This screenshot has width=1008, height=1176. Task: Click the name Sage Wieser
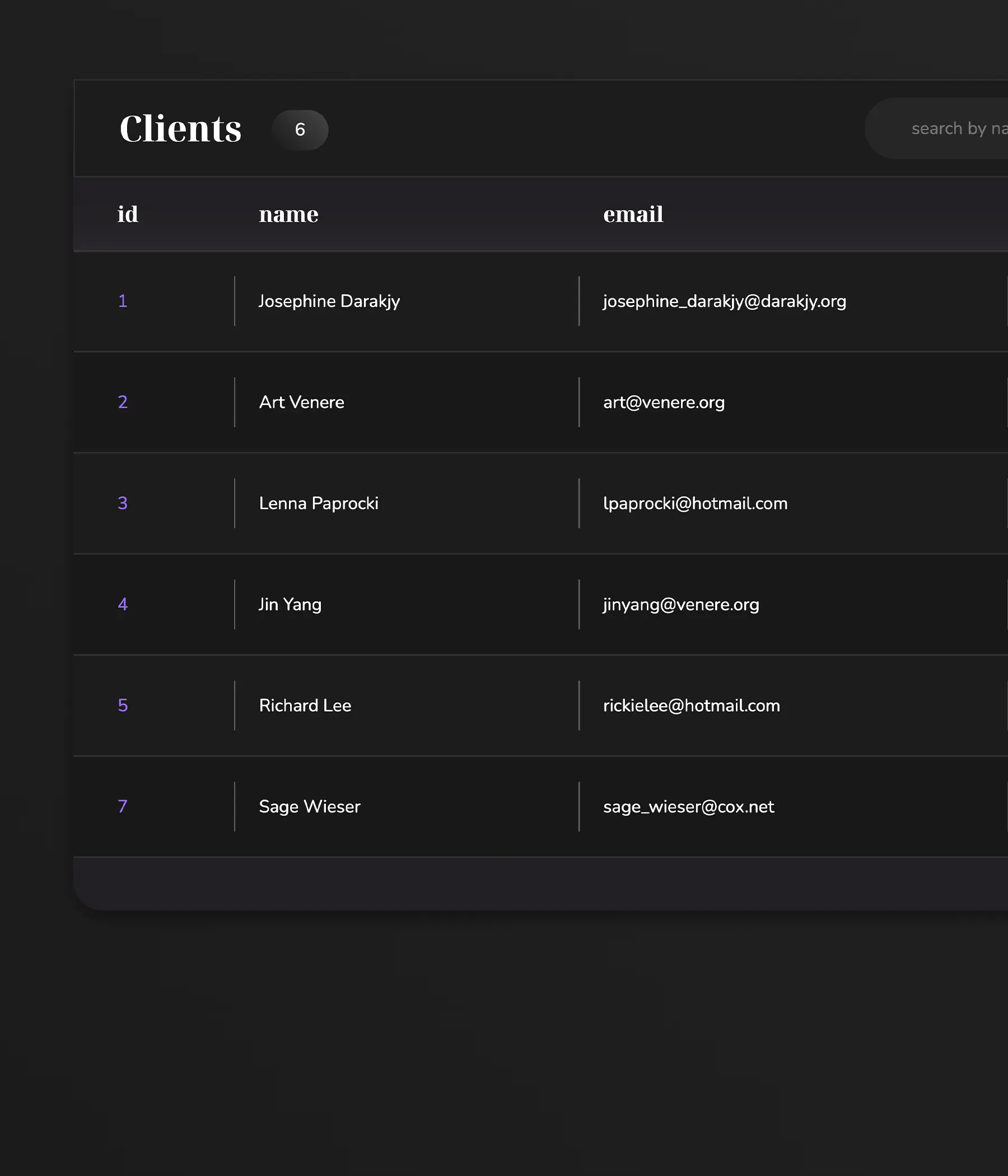309,806
